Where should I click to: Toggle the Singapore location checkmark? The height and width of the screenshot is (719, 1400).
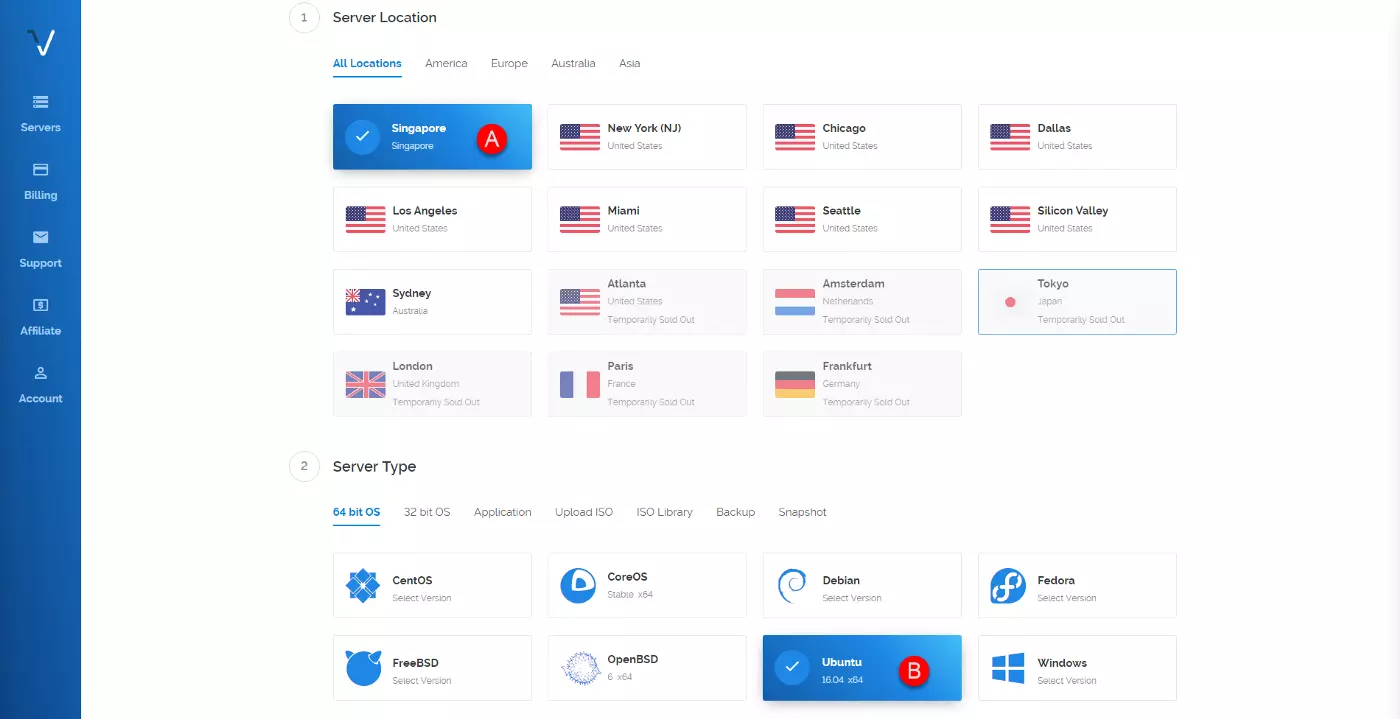[362, 136]
